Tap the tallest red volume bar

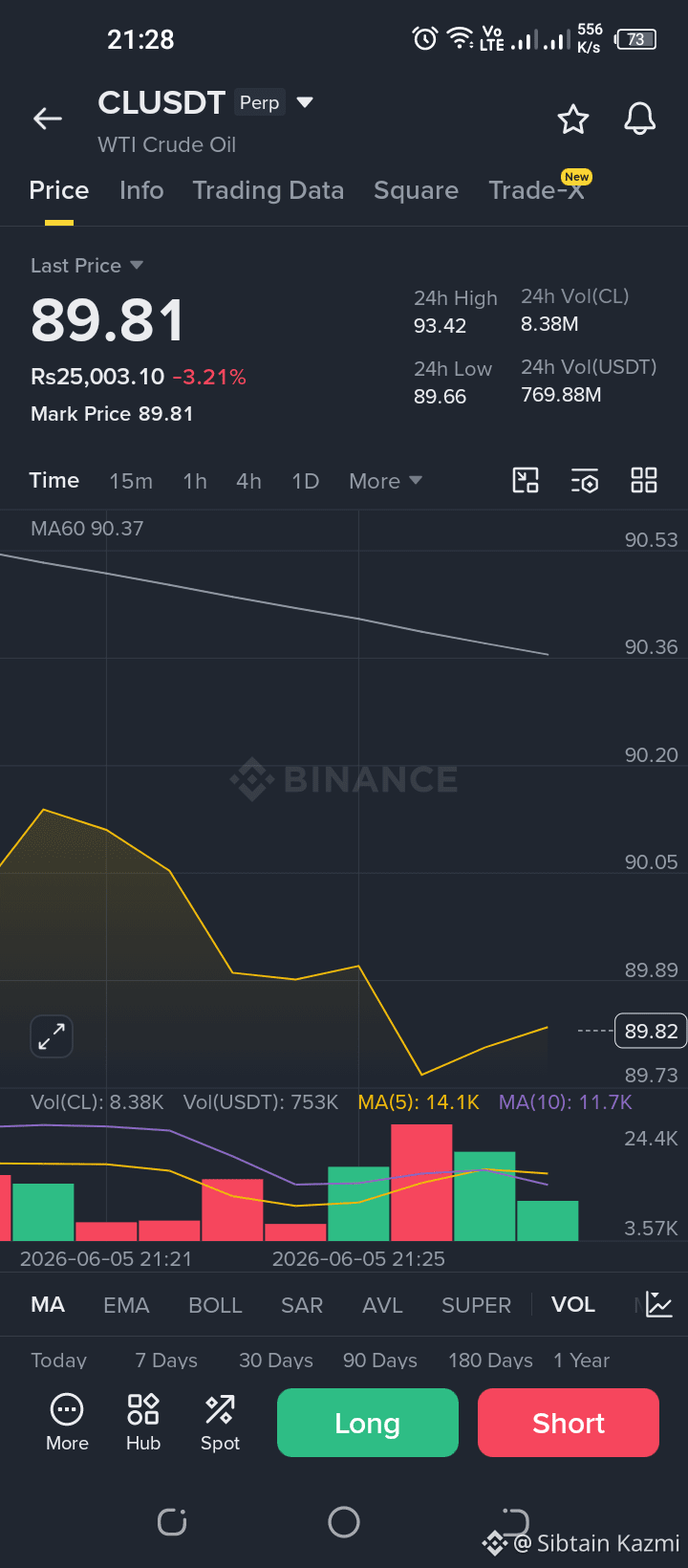[421, 1183]
